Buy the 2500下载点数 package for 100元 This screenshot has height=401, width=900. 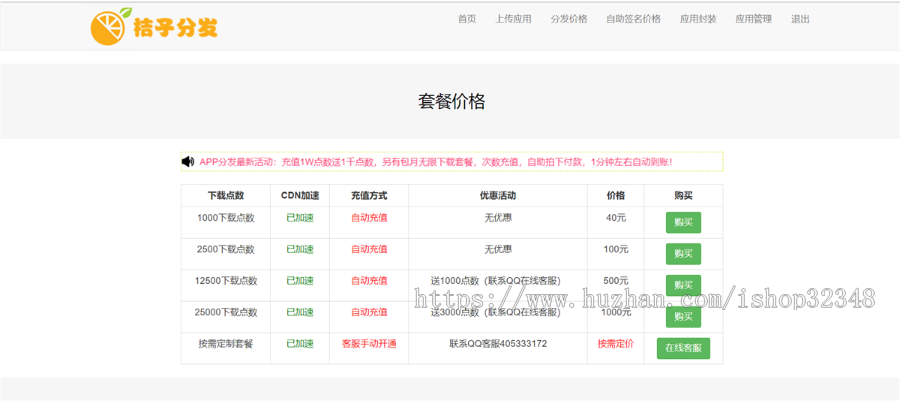[x=683, y=254]
